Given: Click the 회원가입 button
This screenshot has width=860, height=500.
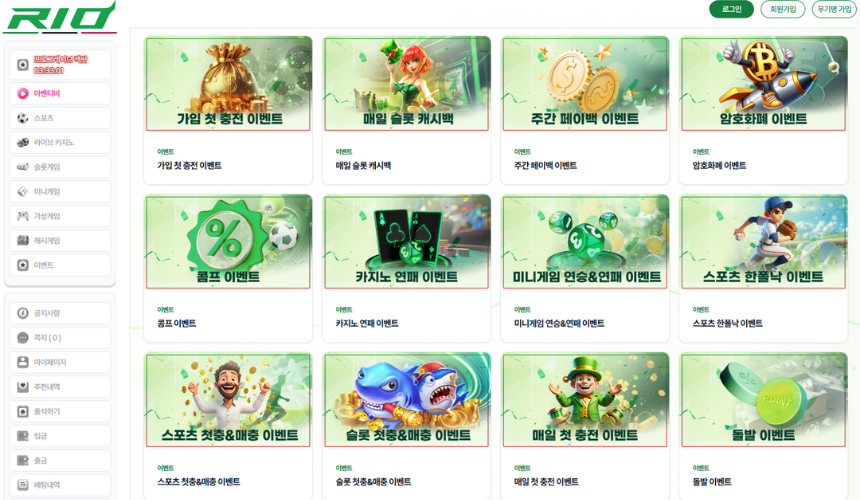Looking at the screenshot, I should 783,9.
